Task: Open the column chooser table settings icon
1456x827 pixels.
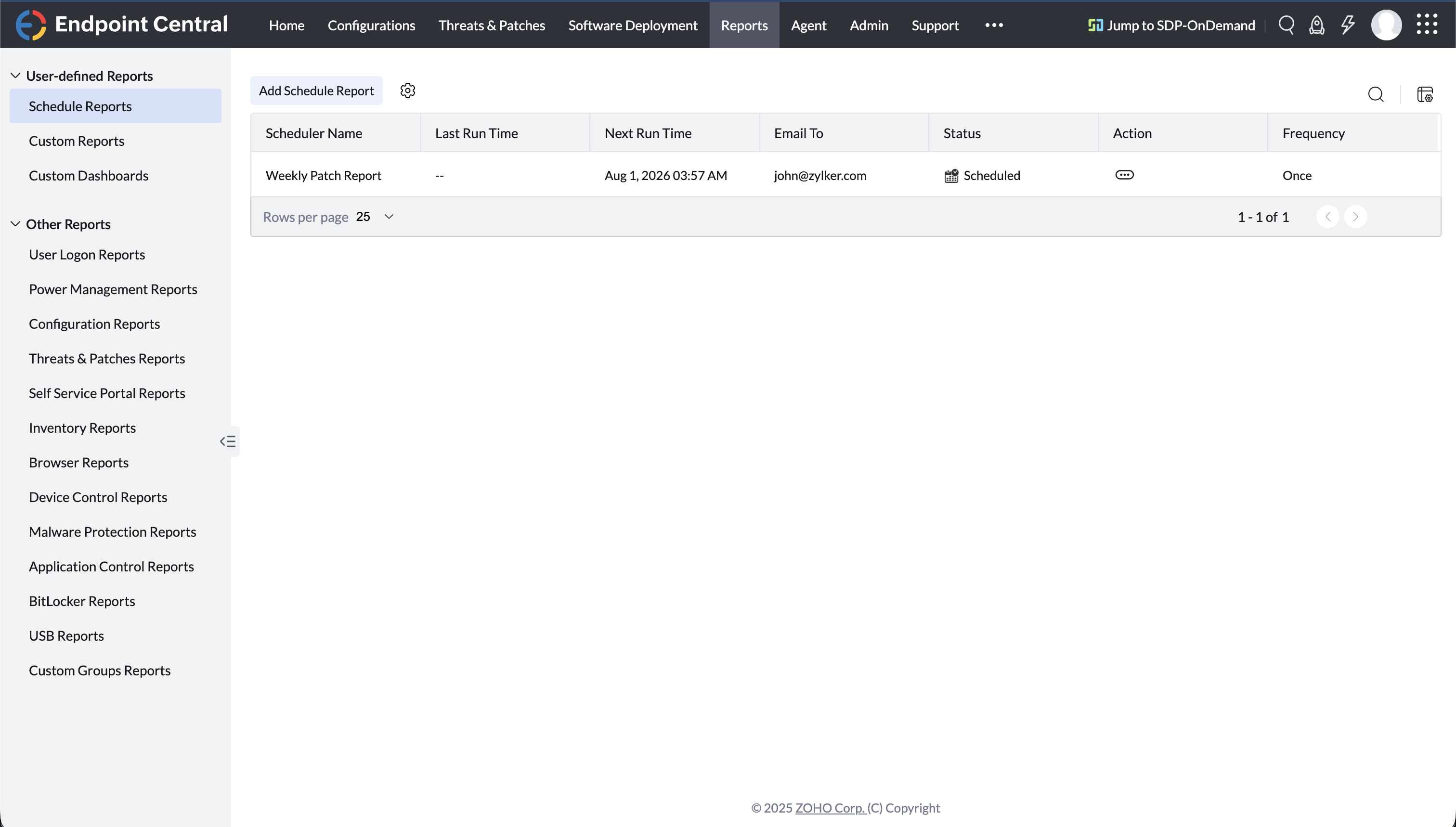Action: point(1425,94)
